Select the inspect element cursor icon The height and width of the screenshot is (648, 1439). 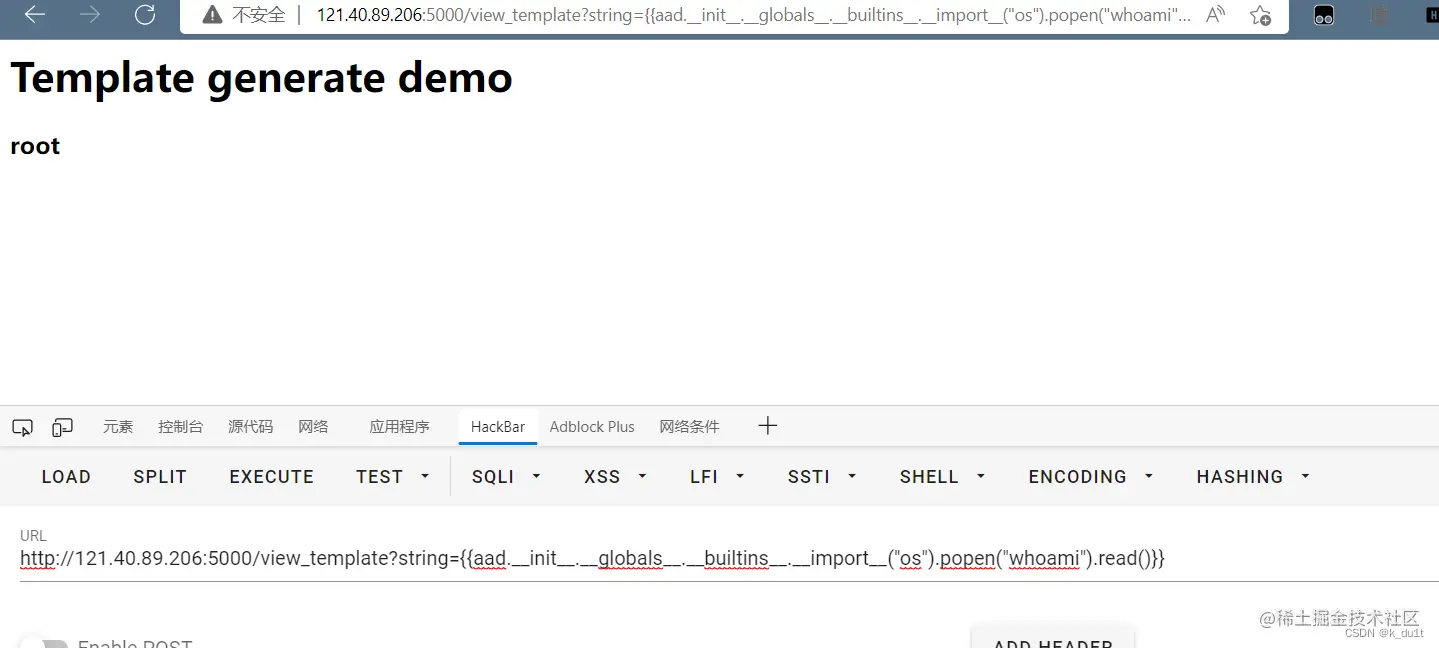pyautogui.click(x=22, y=427)
